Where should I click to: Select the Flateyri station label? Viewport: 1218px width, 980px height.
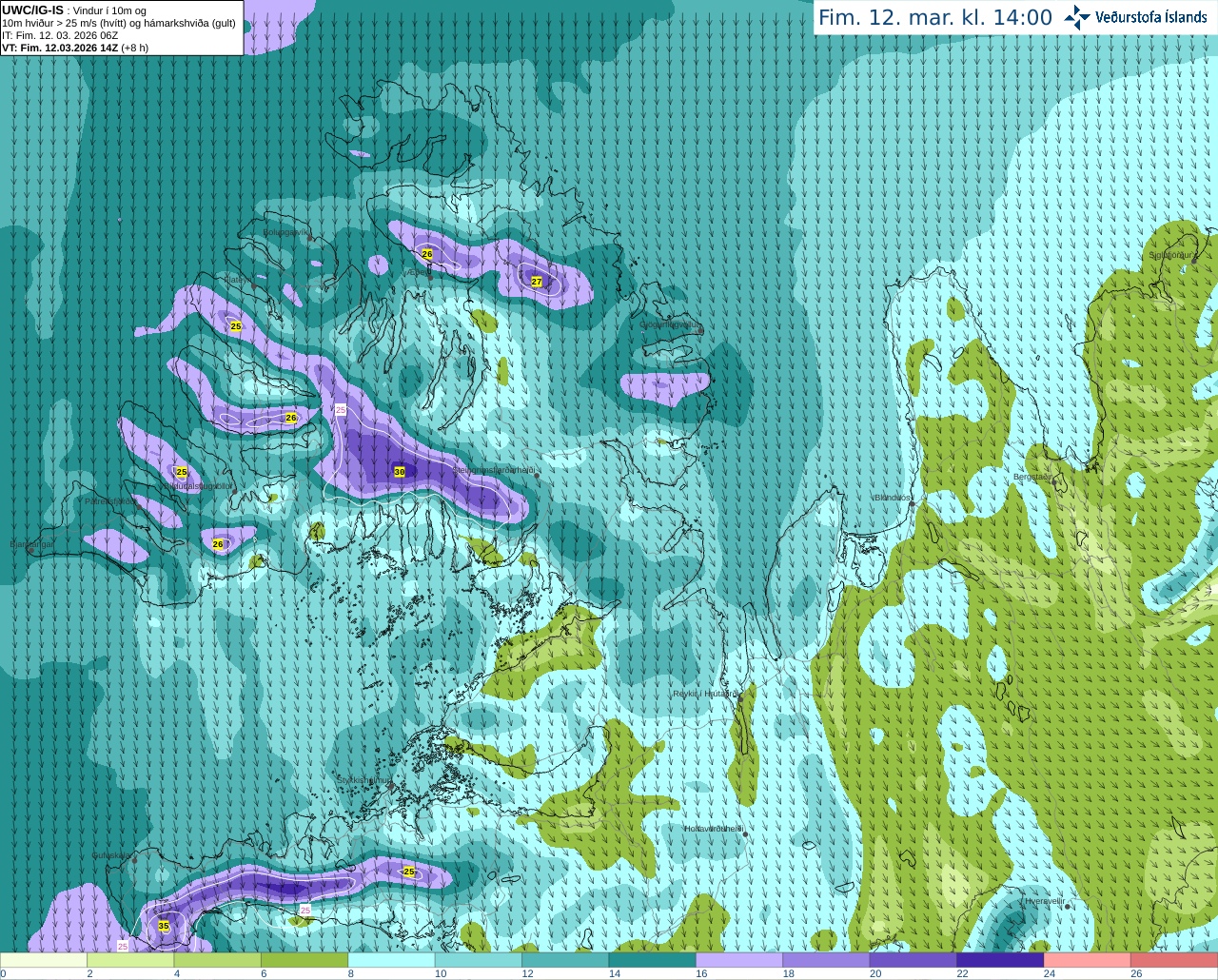click(237, 280)
